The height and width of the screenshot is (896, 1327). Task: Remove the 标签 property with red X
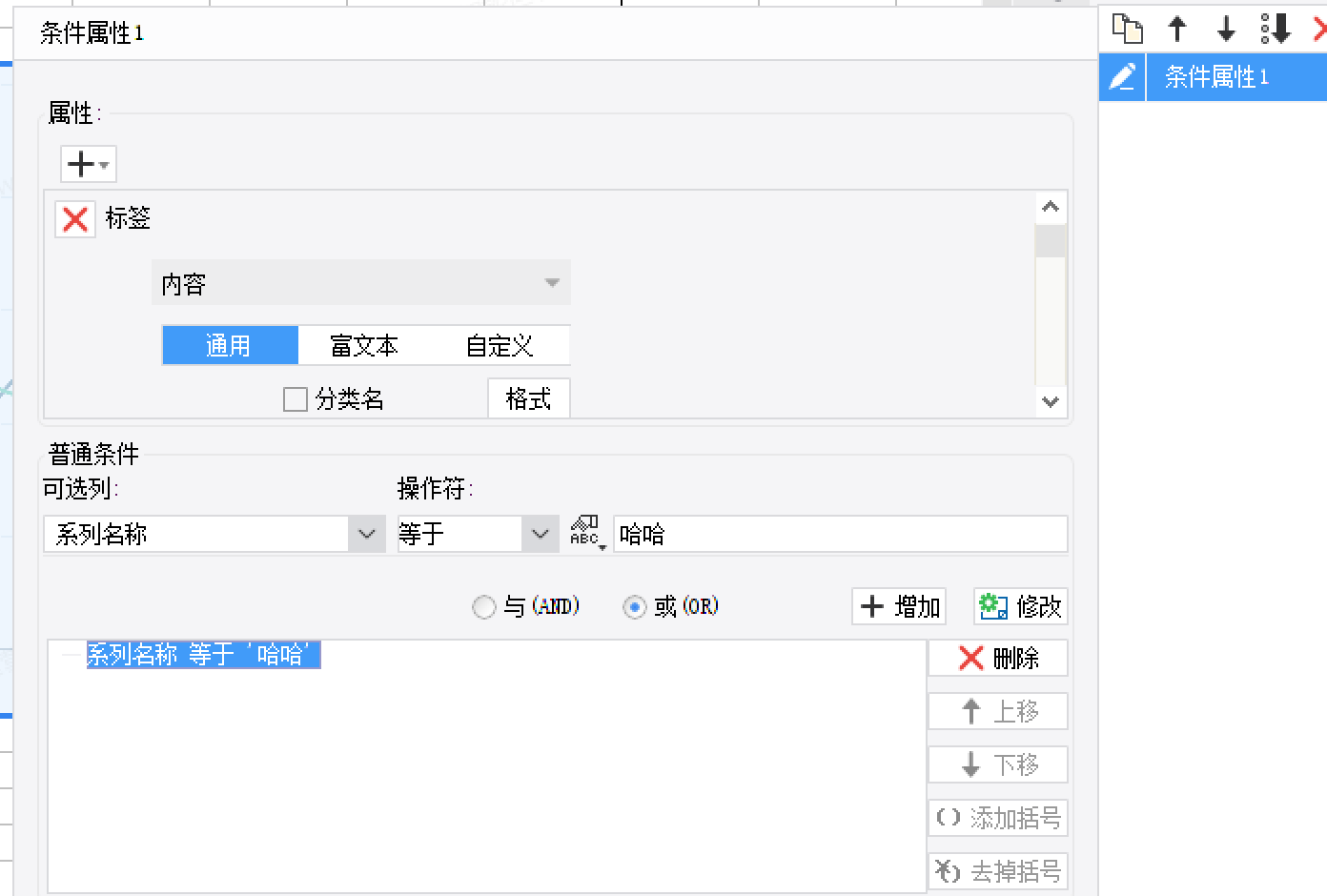pyautogui.click(x=75, y=219)
